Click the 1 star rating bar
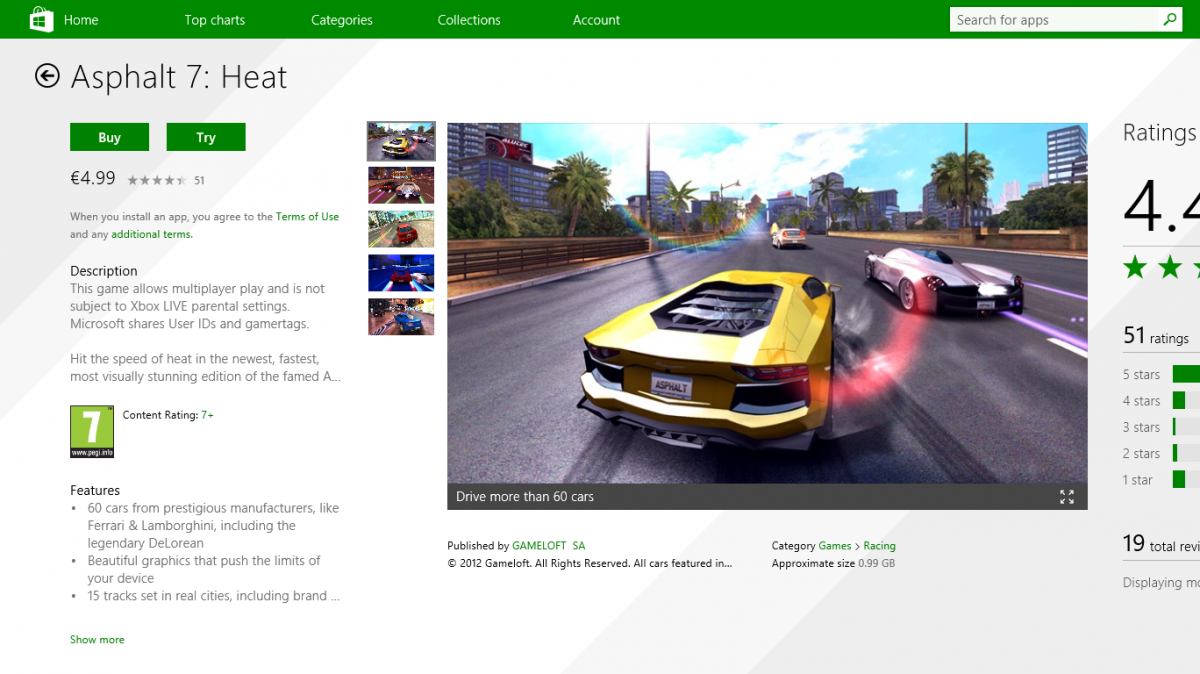 (1186, 479)
